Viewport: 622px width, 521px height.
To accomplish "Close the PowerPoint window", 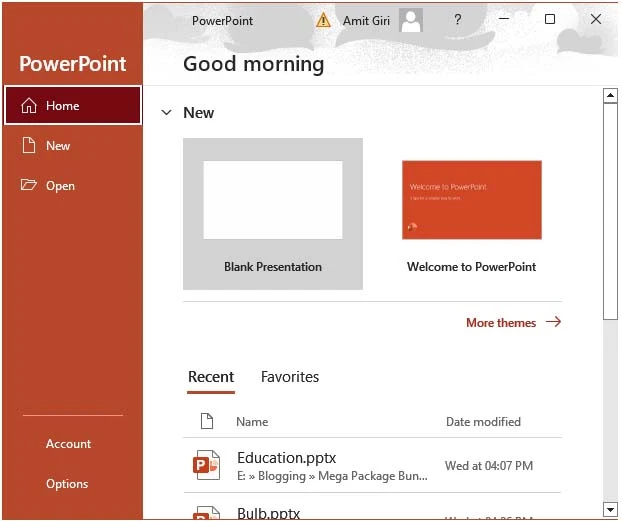I will pos(596,19).
